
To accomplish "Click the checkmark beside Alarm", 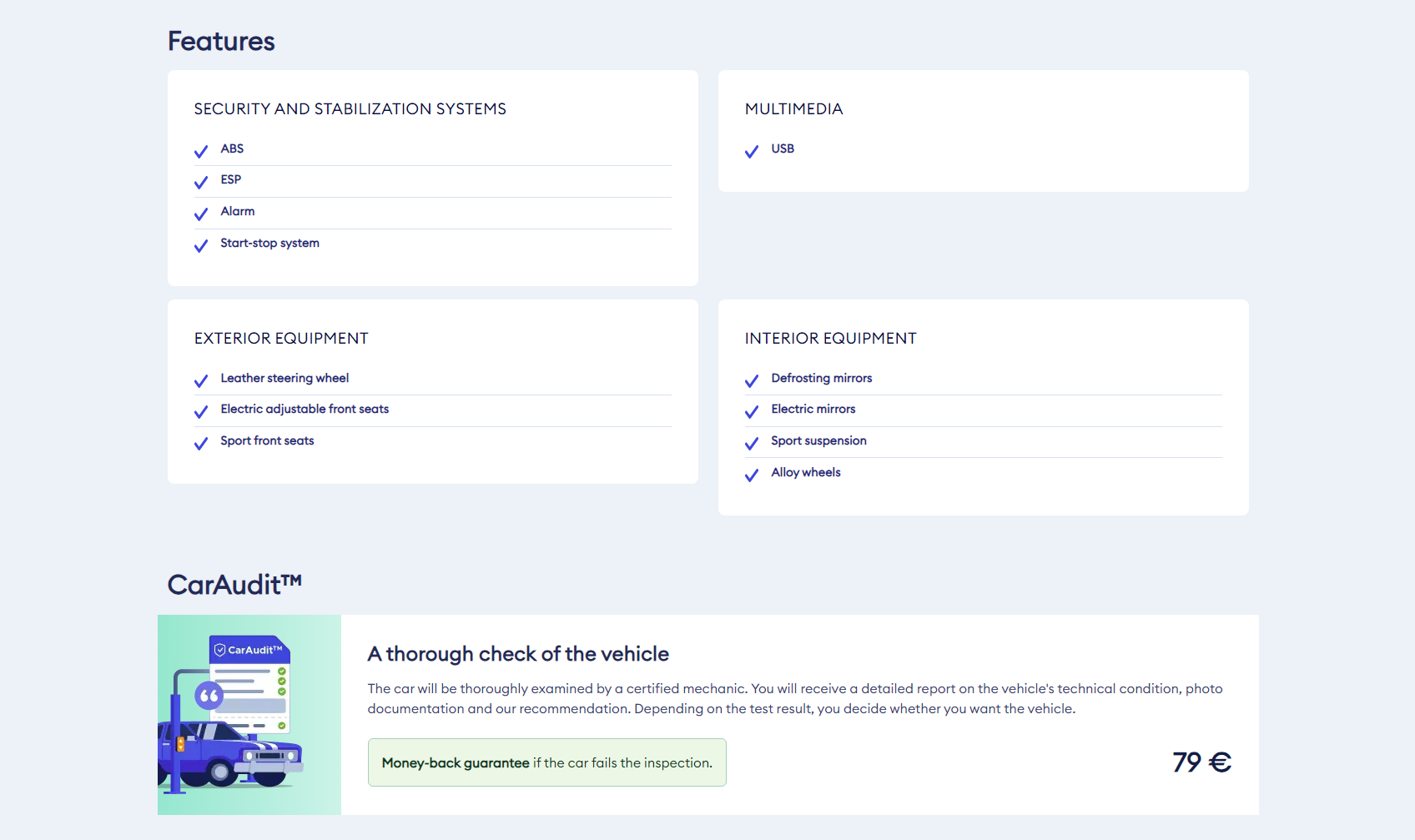I will 201,214.
